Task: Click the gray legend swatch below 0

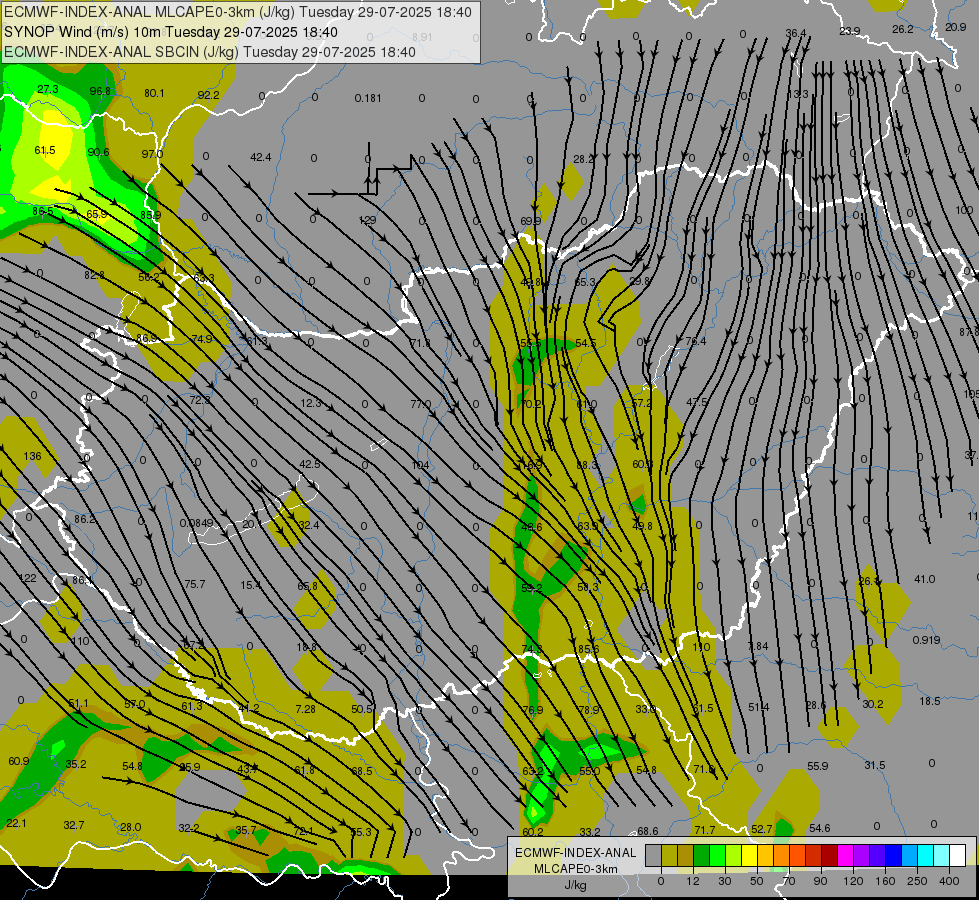Action: click(x=653, y=856)
